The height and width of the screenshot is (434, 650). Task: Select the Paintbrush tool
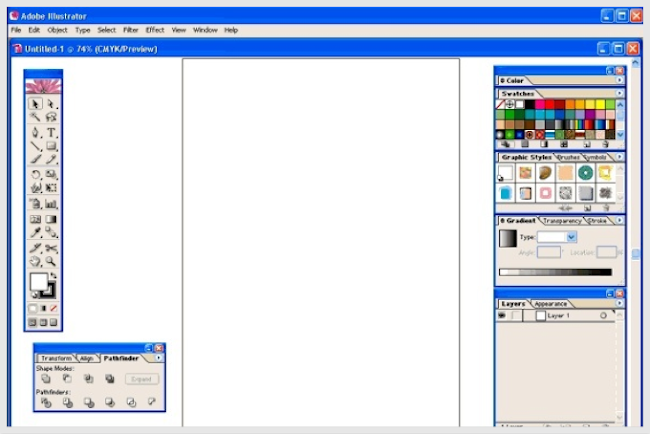coord(35,159)
